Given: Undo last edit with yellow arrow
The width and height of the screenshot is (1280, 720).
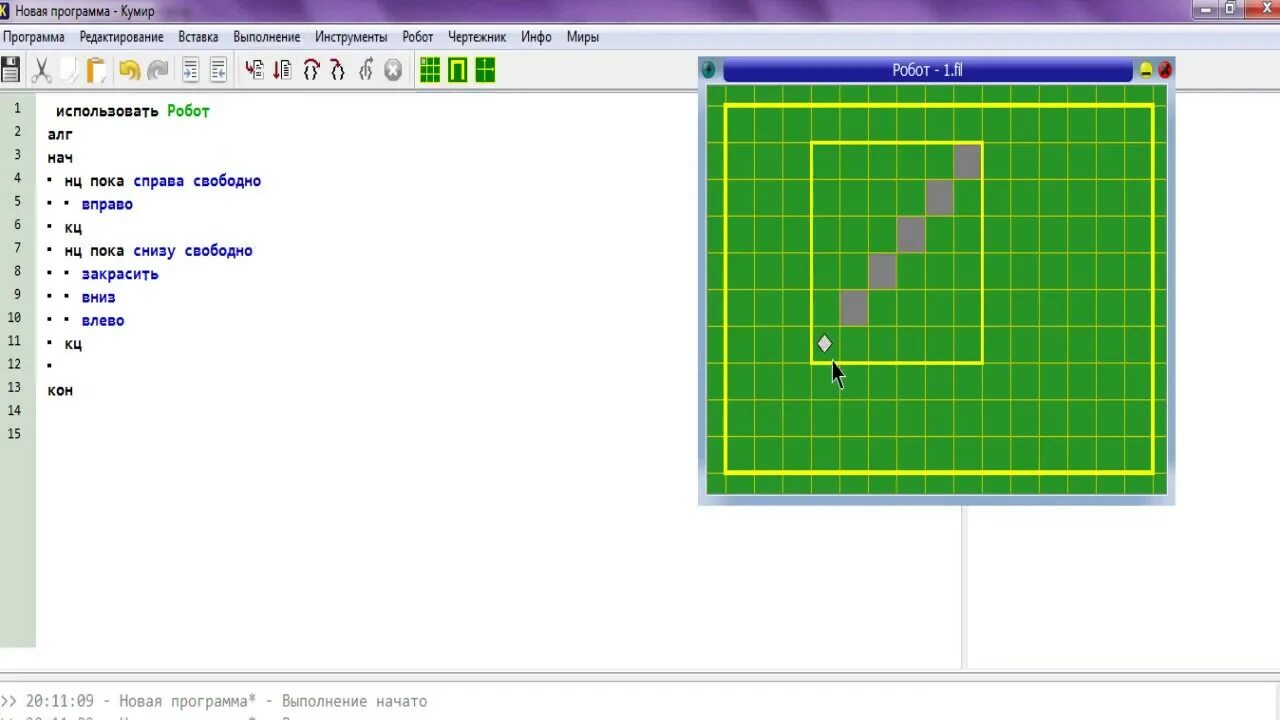Looking at the screenshot, I should click(x=129, y=70).
